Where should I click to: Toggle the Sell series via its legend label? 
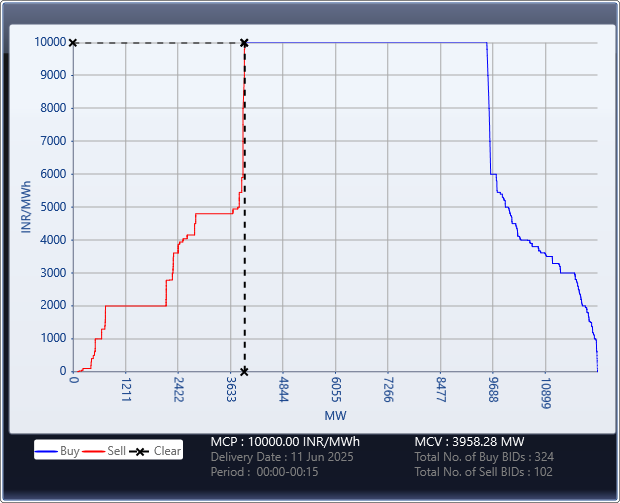pos(115,451)
